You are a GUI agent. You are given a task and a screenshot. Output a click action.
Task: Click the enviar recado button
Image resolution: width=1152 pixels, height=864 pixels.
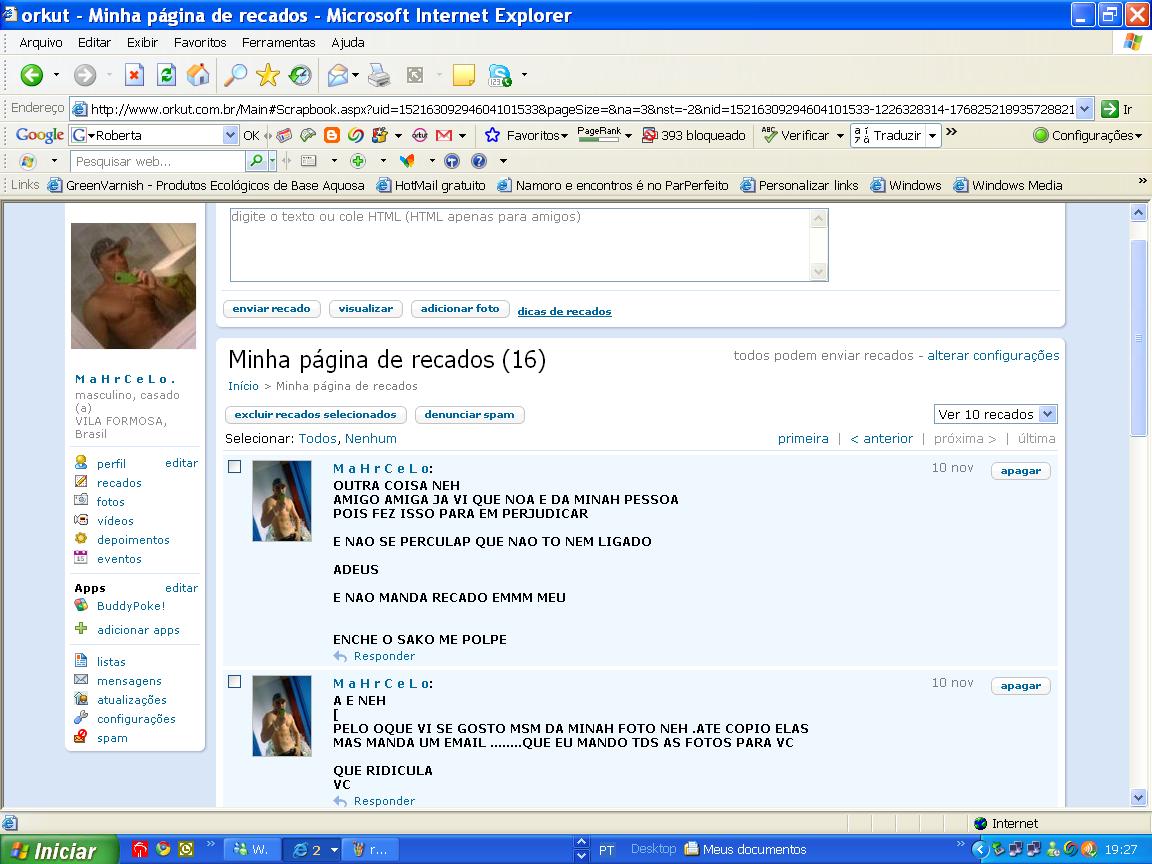pos(271,309)
